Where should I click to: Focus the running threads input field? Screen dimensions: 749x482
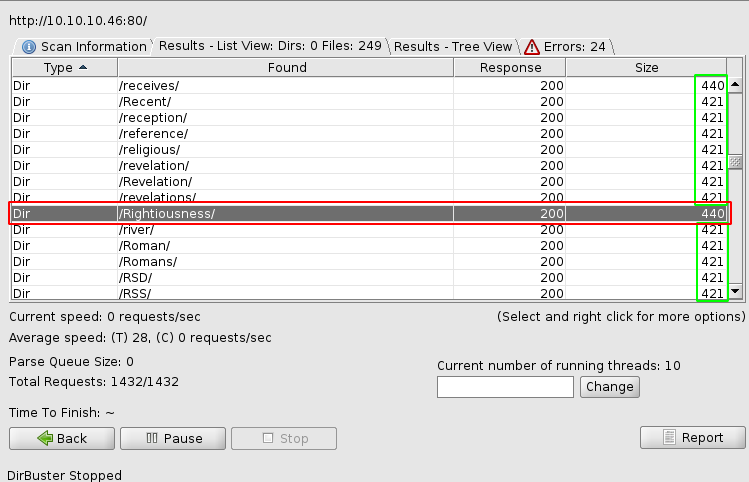(x=505, y=386)
